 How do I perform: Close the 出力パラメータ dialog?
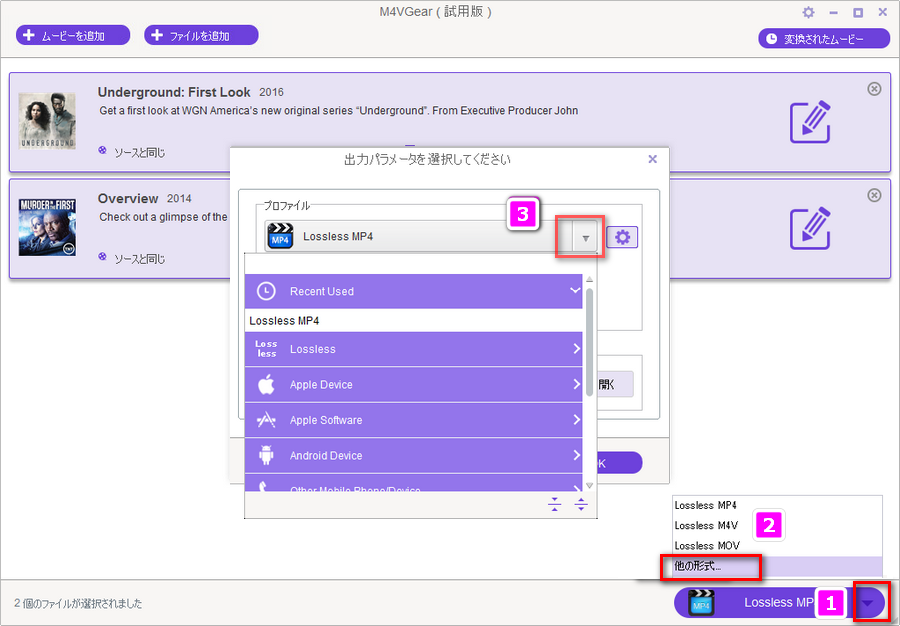click(653, 159)
